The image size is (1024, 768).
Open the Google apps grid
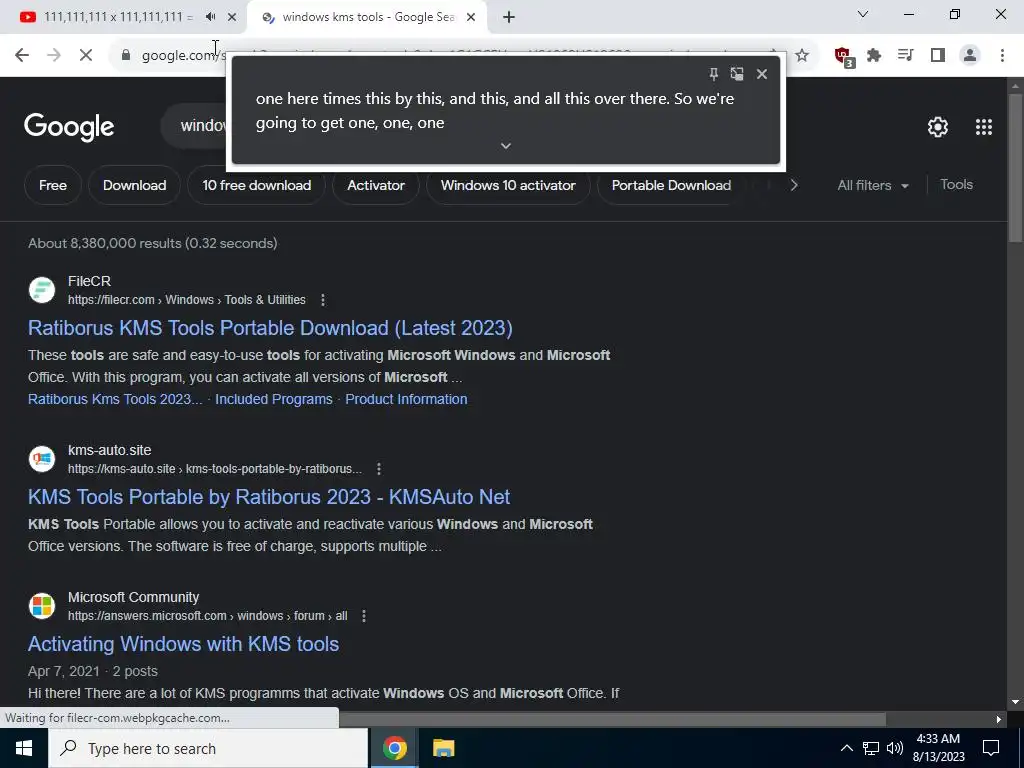click(984, 127)
